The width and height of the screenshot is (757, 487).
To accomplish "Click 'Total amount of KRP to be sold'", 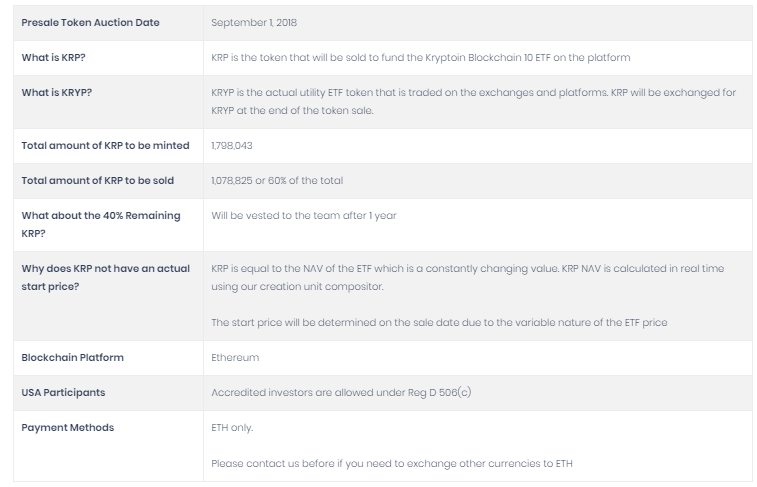I will point(98,181).
